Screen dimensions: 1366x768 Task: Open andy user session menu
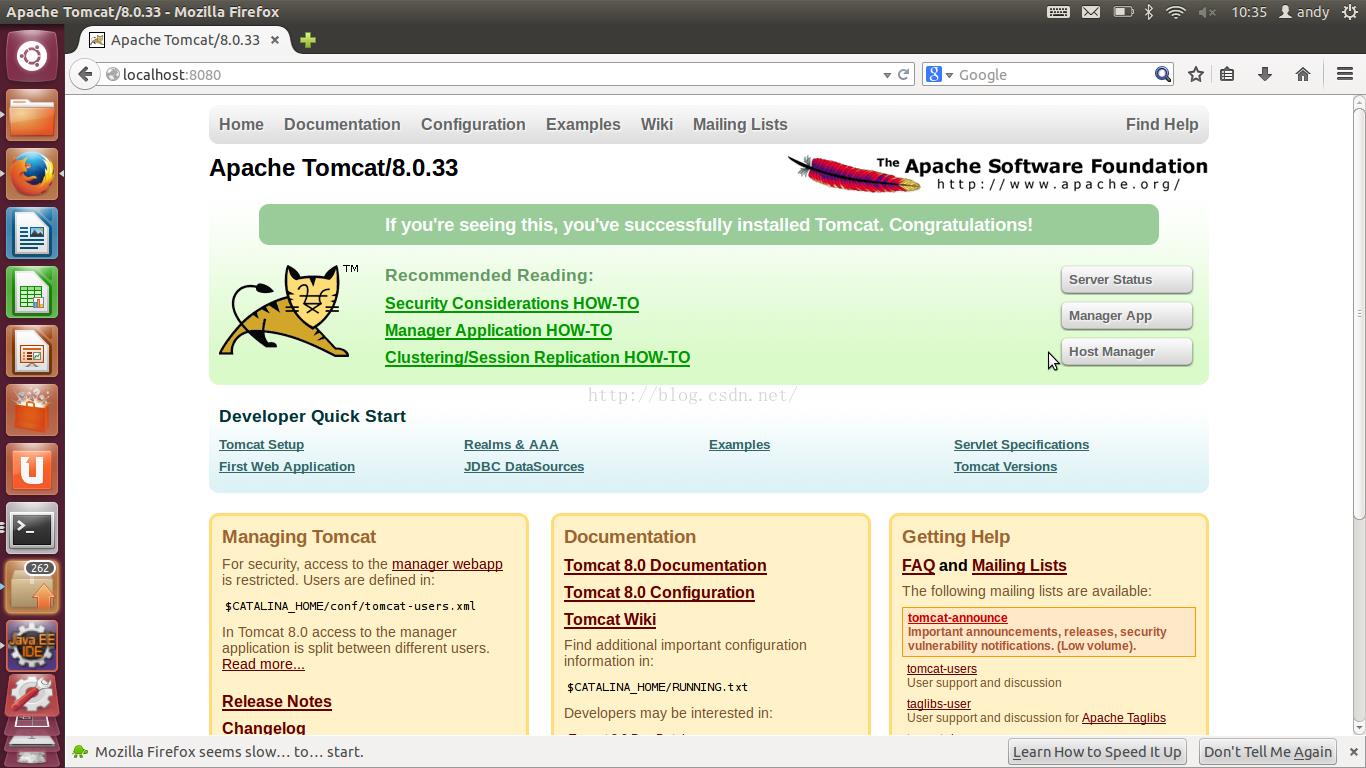[1304, 12]
